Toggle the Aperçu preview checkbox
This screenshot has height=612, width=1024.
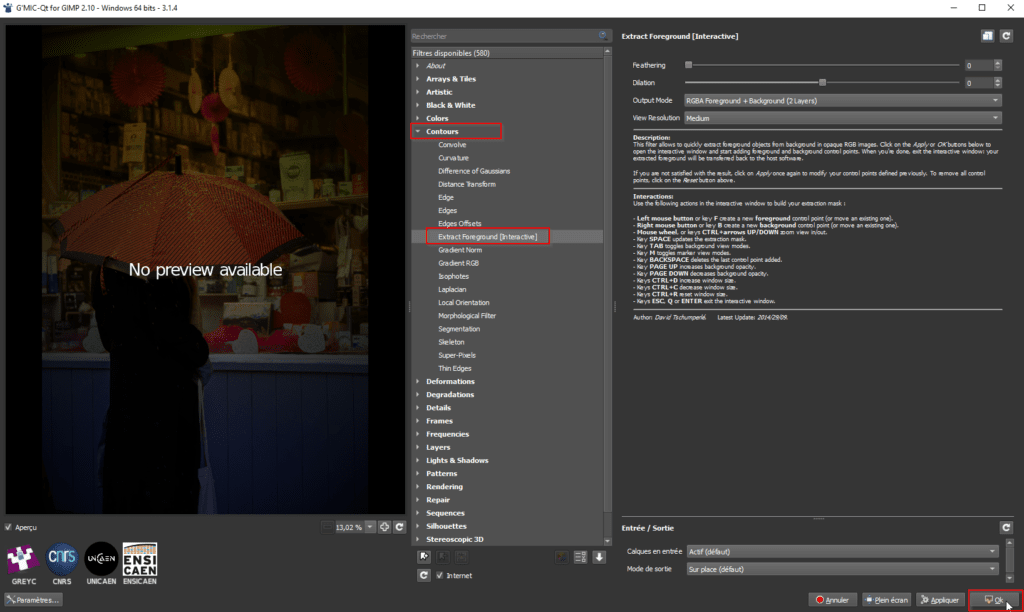(10, 527)
